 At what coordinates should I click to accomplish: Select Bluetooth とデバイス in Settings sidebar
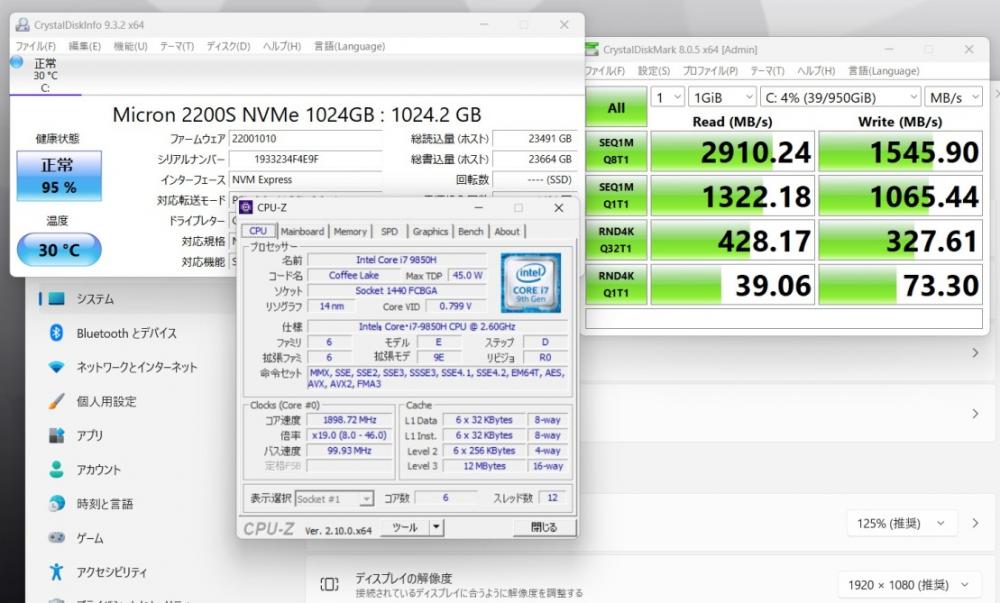point(126,333)
